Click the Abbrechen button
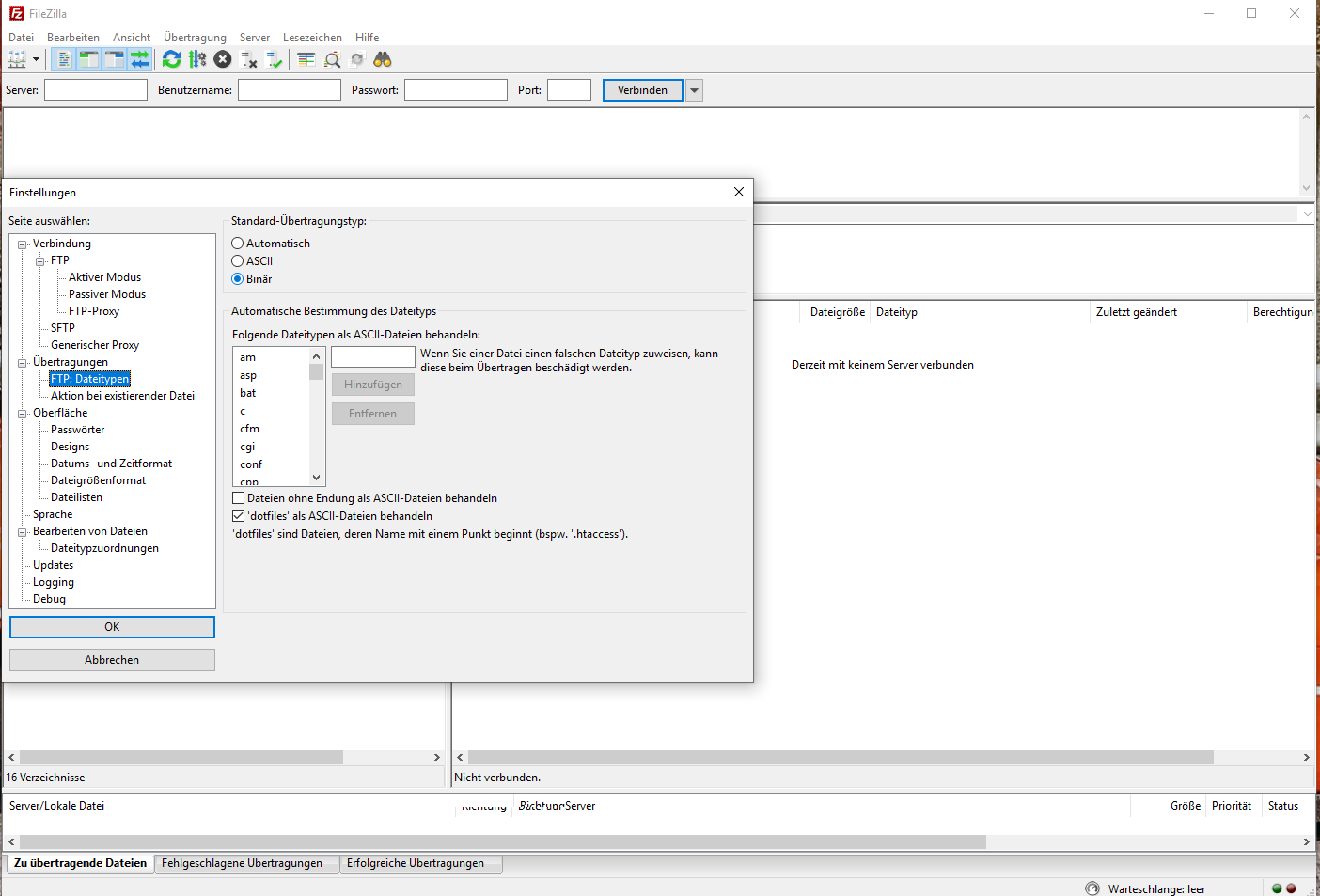This screenshot has height=896, width=1320. 112,660
